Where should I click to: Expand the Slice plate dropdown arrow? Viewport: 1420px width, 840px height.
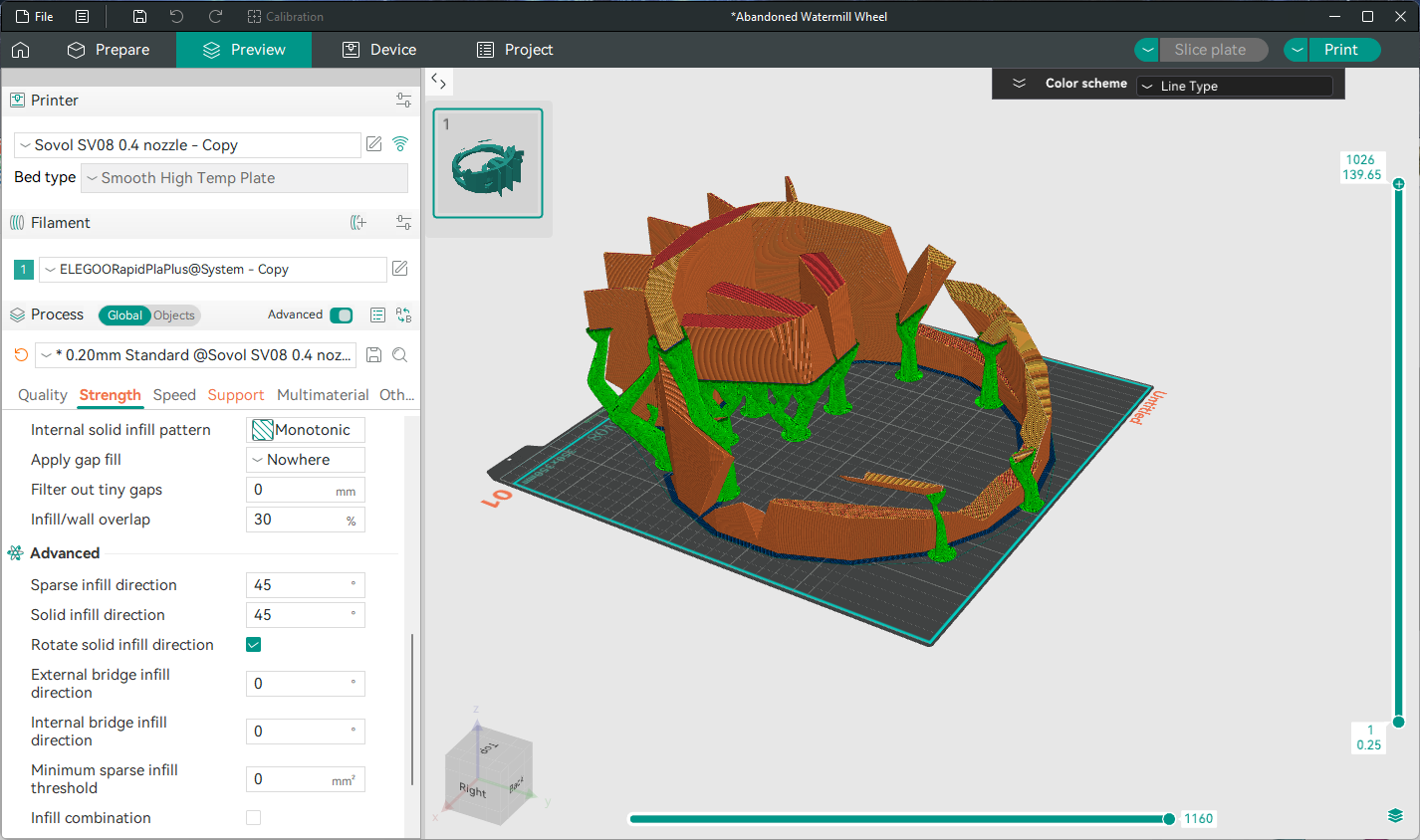1147,50
